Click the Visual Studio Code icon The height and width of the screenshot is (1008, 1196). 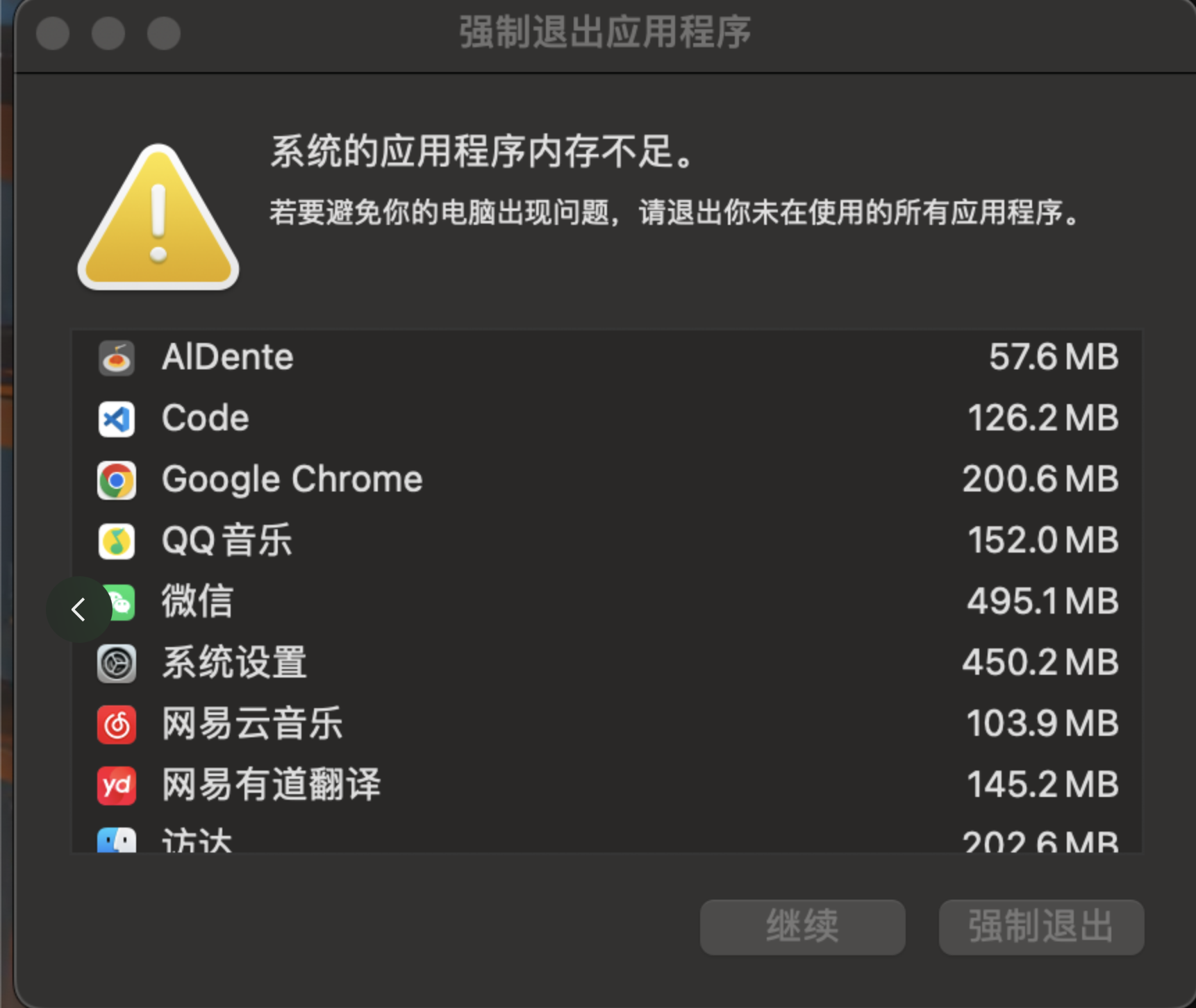click(117, 419)
